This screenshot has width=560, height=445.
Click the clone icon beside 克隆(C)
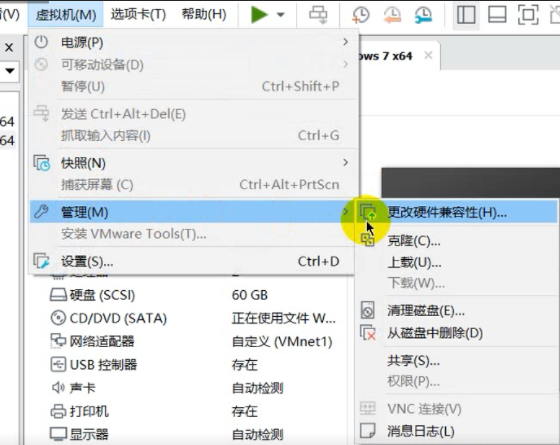[368, 239]
